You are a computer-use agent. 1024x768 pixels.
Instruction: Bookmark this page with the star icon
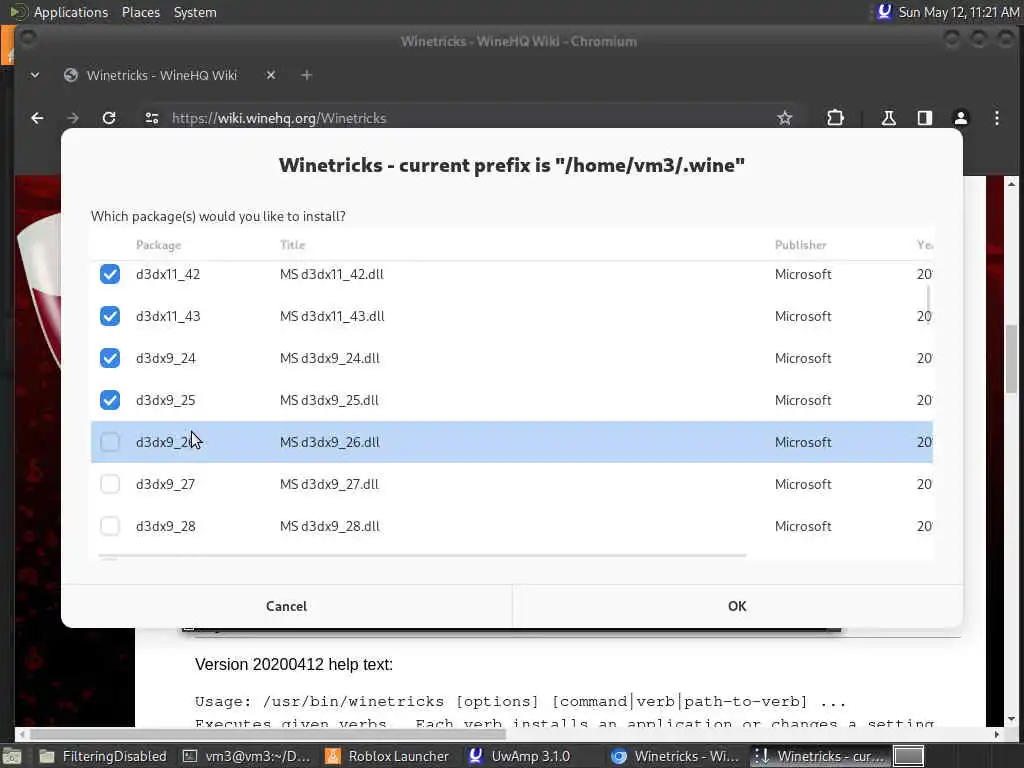[x=784, y=118]
